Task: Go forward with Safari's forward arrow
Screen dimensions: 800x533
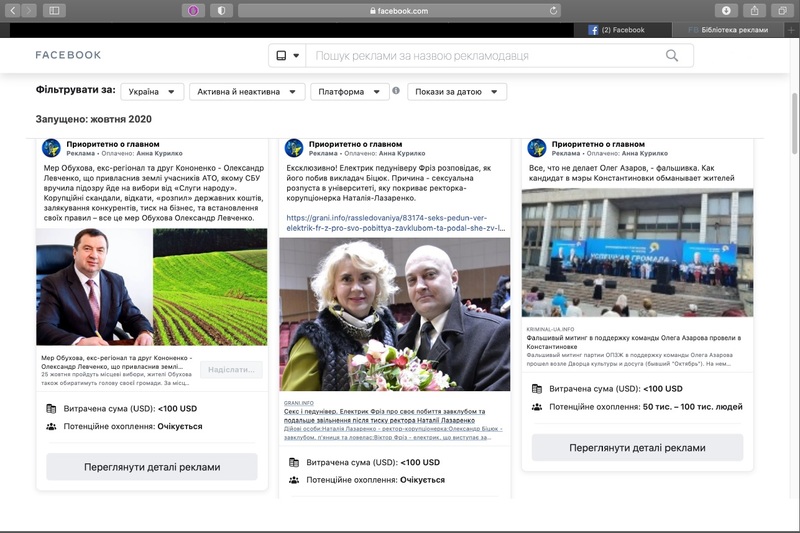Action: 29,10
